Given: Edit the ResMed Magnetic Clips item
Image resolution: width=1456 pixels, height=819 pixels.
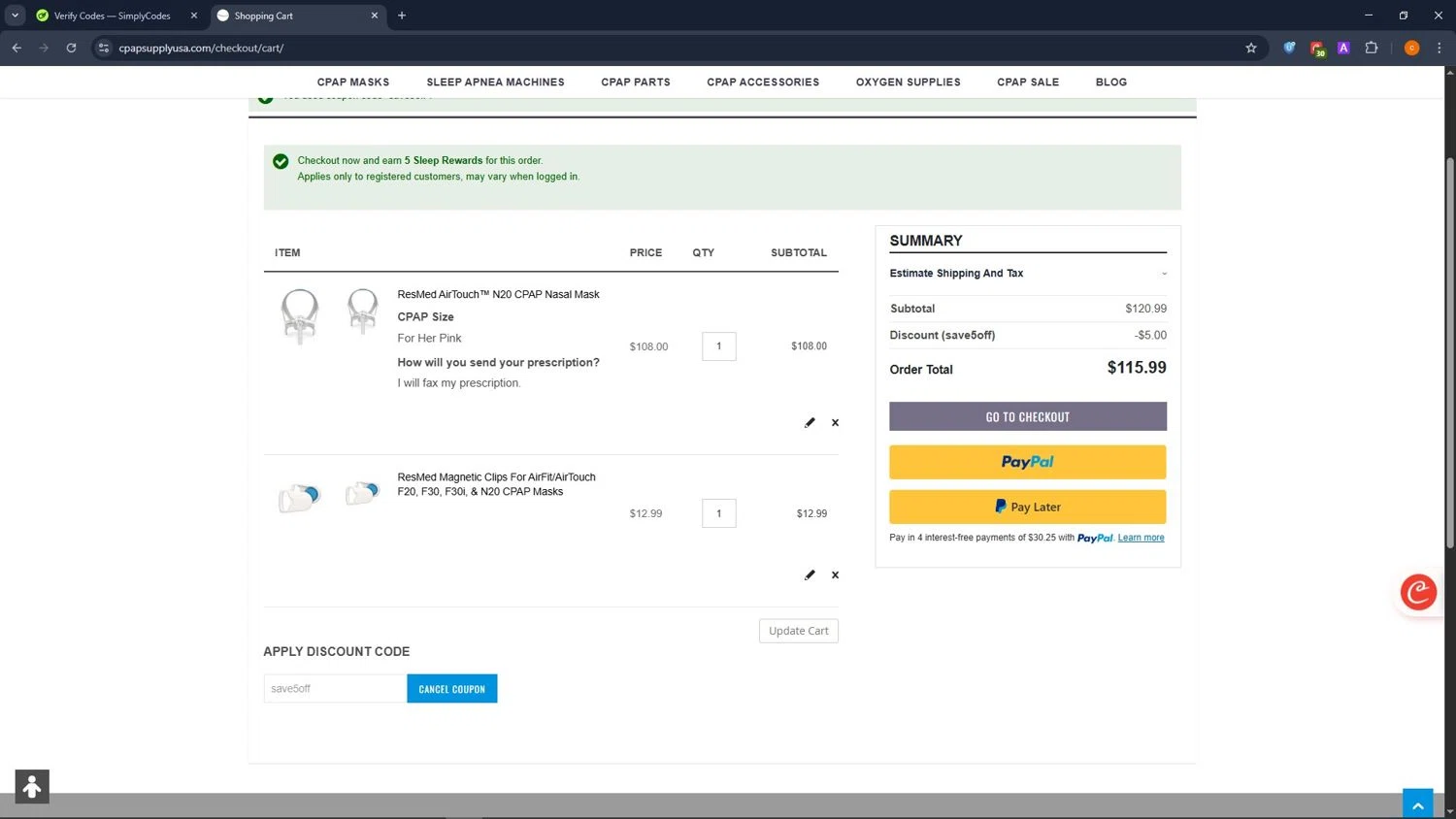Looking at the screenshot, I should [x=810, y=574].
